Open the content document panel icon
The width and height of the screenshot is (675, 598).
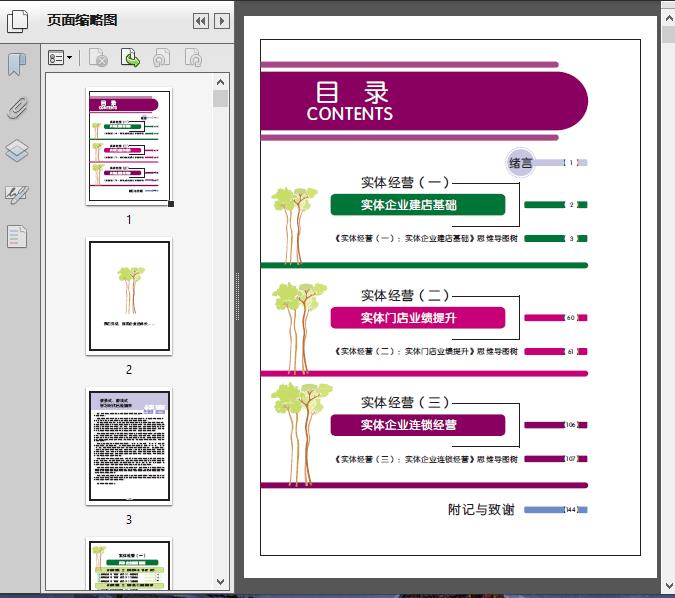tap(17, 236)
